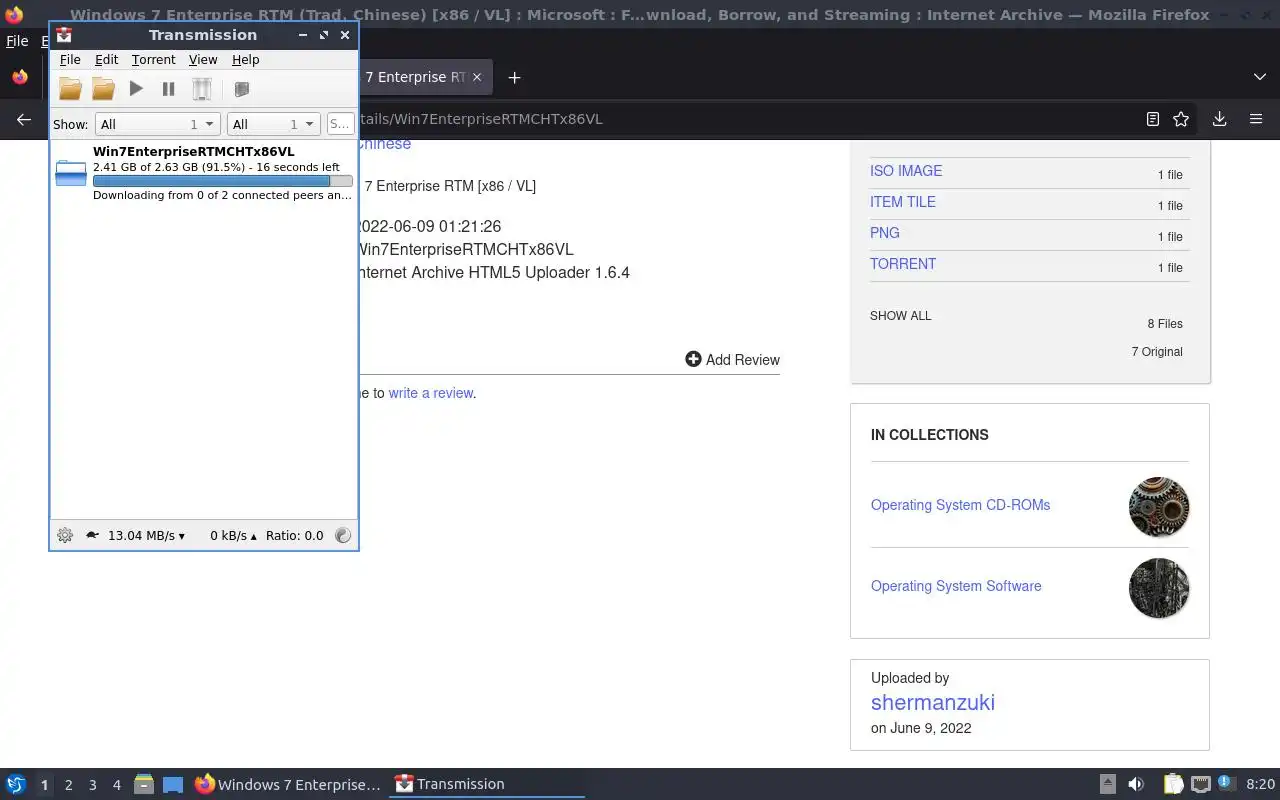Open second tracker filter All dropdown

(273, 124)
